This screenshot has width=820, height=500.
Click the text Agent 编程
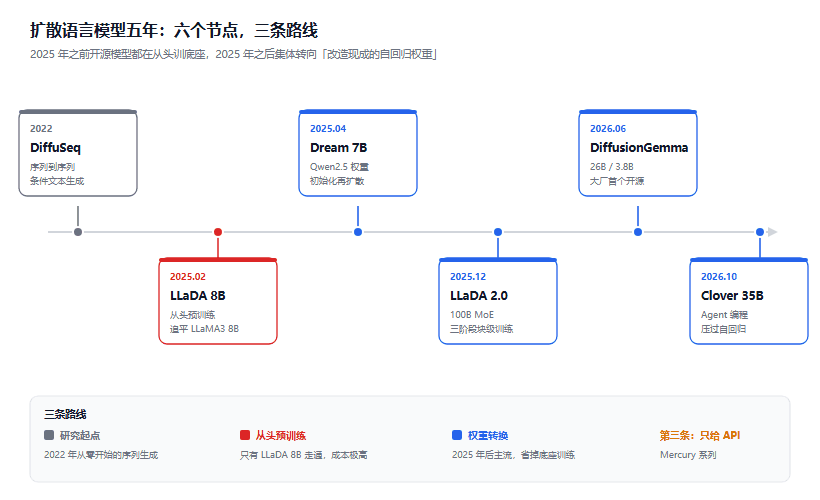[x=725, y=315]
